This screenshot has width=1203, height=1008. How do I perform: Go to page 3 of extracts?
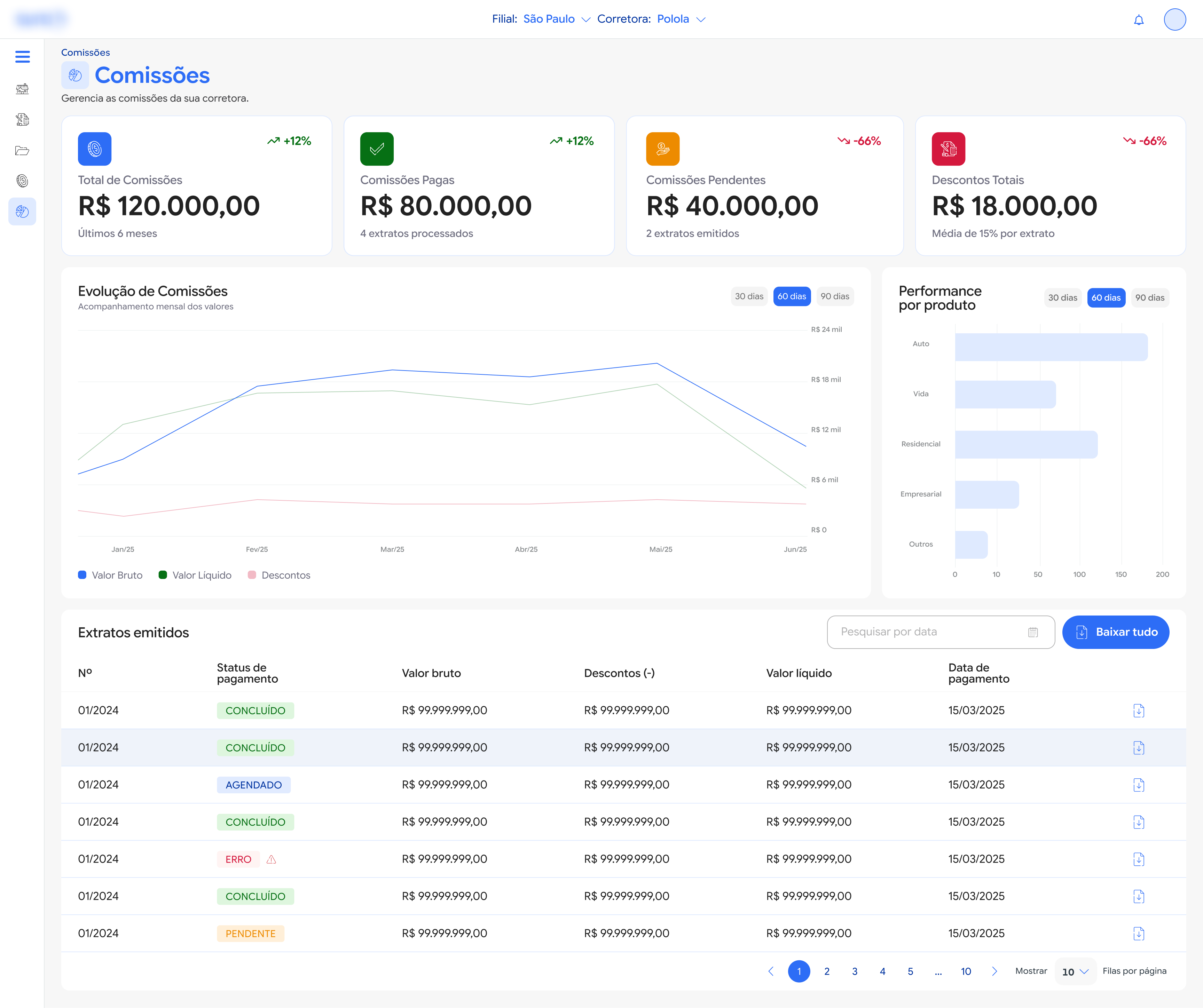(855, 971)
